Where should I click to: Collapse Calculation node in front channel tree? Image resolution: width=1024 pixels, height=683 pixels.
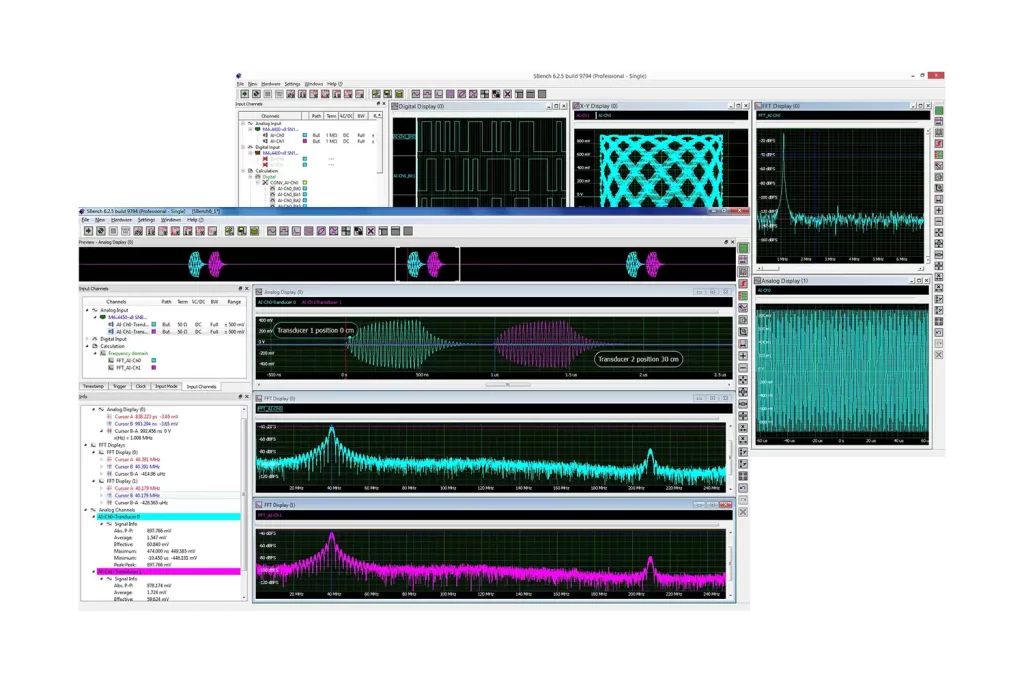88,346
